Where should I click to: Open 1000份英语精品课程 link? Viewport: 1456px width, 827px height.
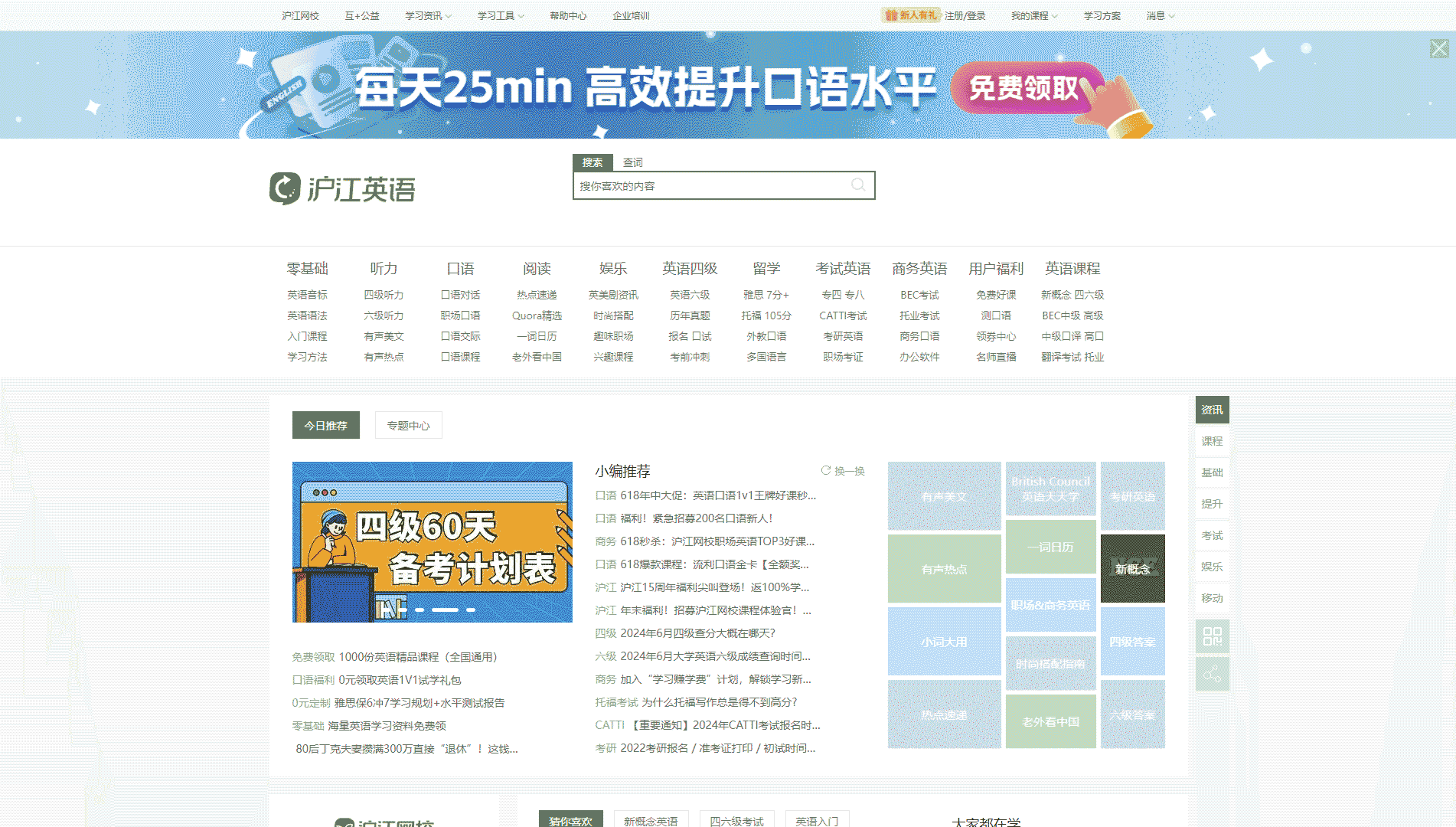pos(418,657)
